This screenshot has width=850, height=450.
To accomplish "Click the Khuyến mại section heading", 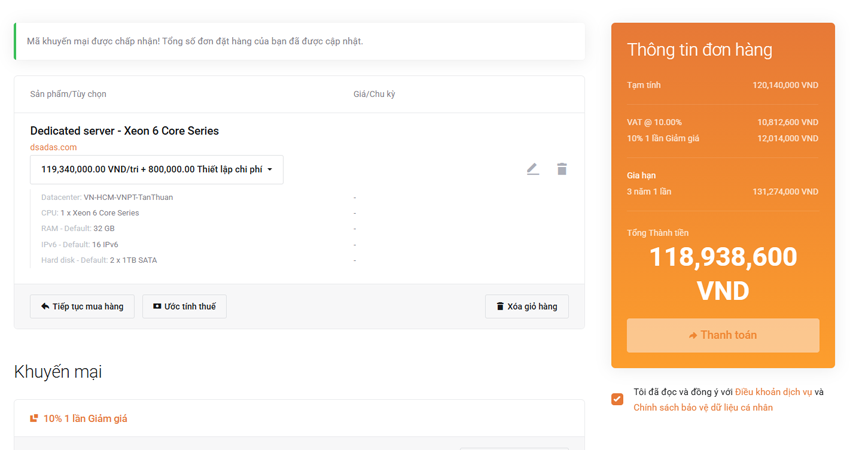I will pos(58,372).
